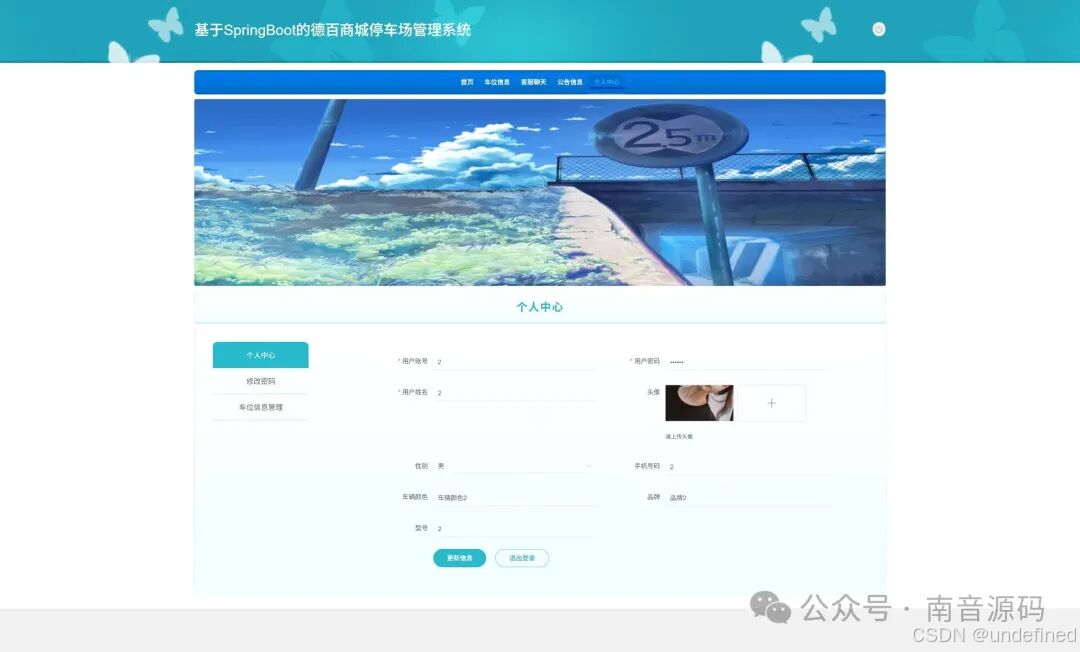Focus the 型号 input field
The width and height of the screenshot is (1080, 652).
(x=515, y=529)
